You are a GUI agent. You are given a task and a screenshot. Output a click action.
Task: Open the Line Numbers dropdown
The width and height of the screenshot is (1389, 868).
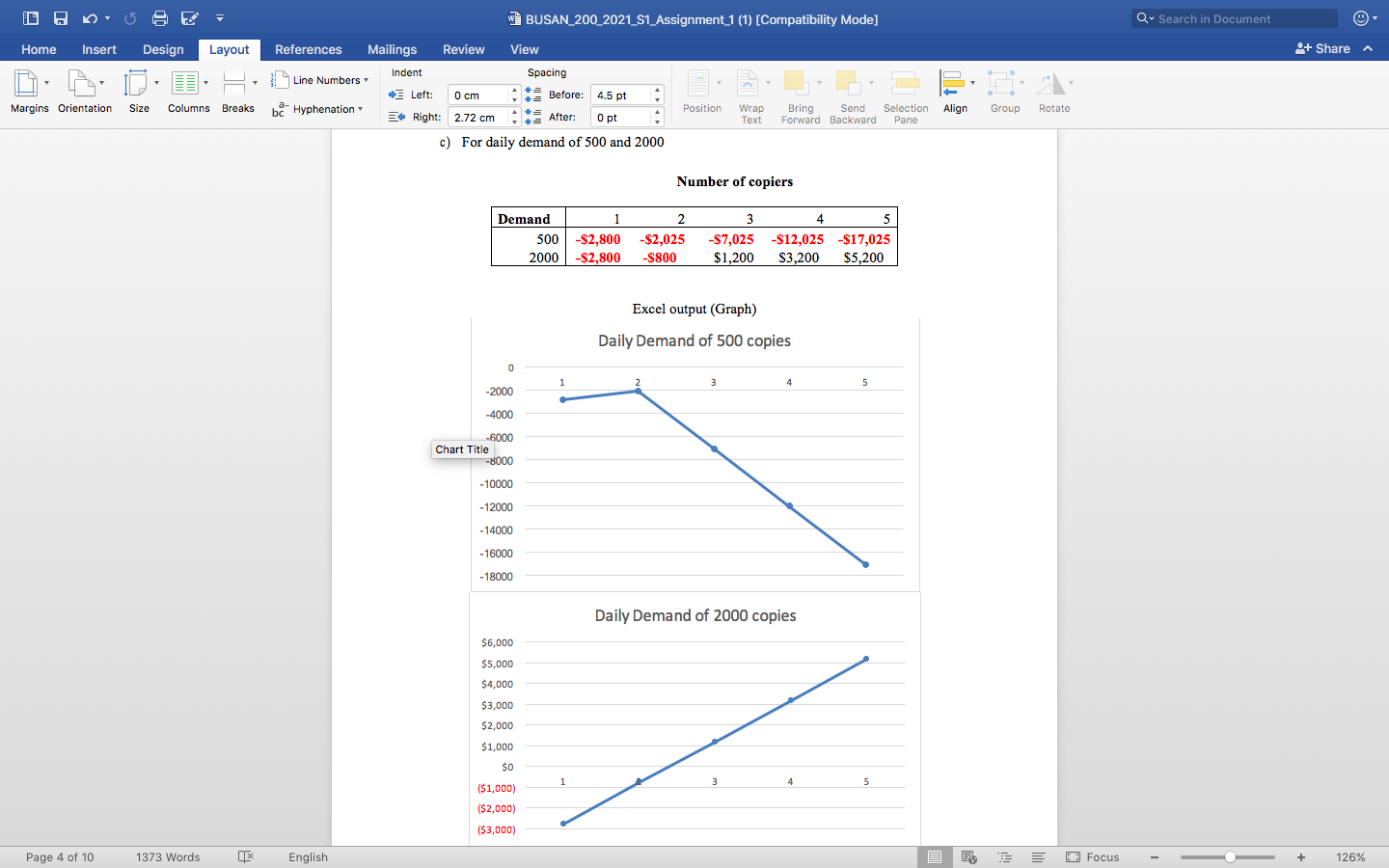(319, 80)
